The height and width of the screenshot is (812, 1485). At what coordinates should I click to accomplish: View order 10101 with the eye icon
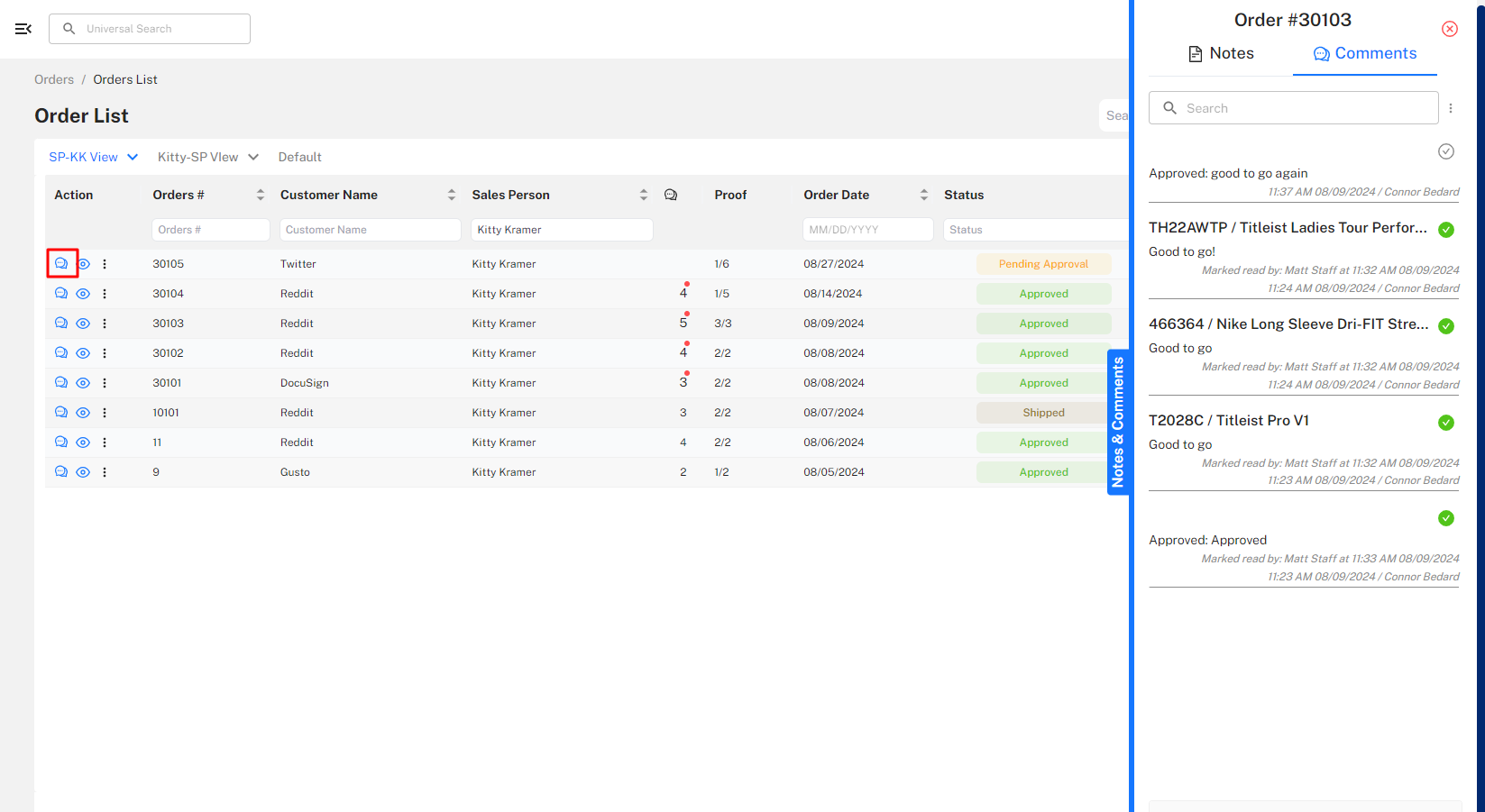[x=83, y=413]
